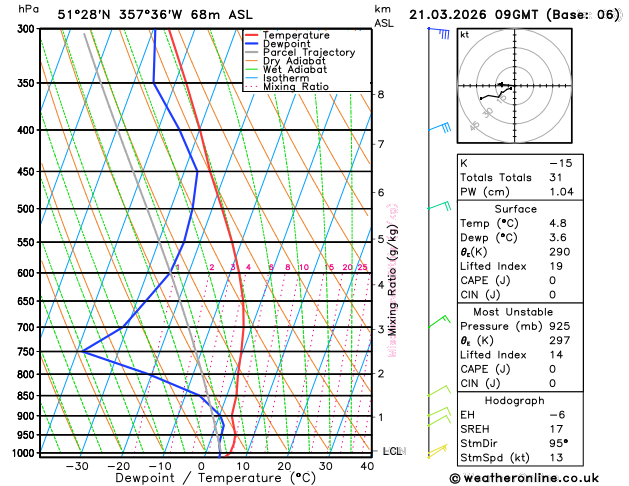Click the mixing ratio 10 label at 600 hPa
Screen dimensions: 629x486
(x=304, y=267)
